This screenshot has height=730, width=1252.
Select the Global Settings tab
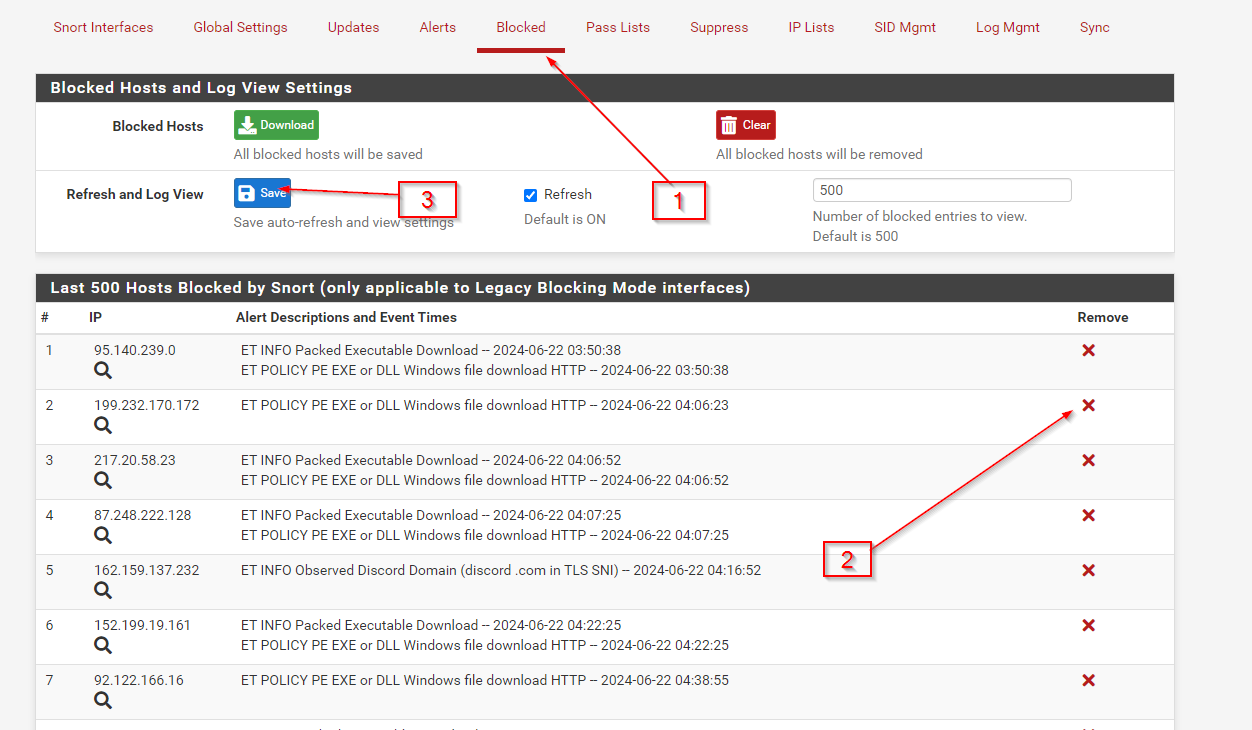coord(240,27)
